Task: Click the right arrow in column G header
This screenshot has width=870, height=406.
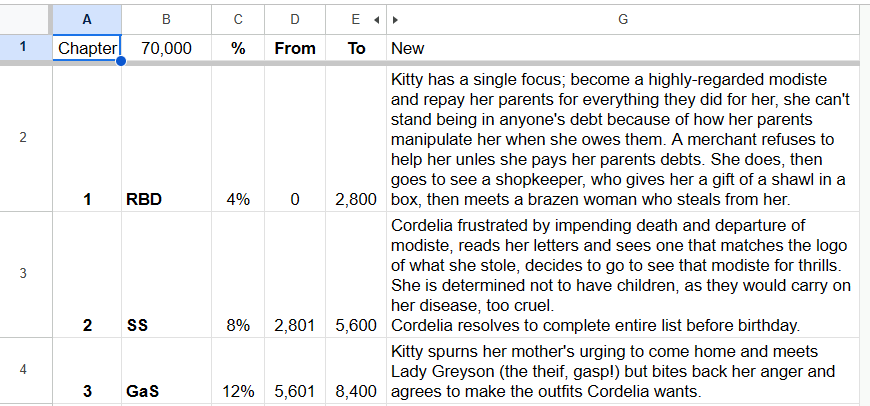Action: pyautogui.click(x=395, y=20)
